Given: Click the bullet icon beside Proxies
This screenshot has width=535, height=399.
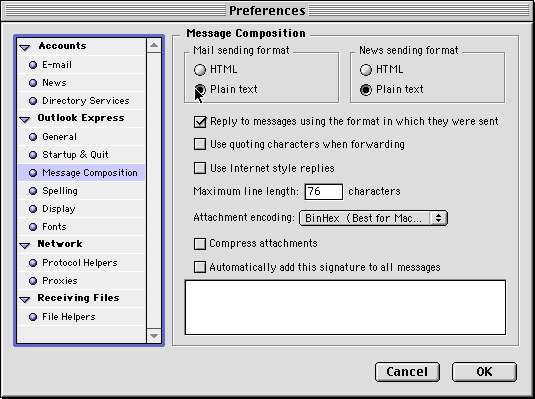Looking at the screenshot, I should tap(33, 281).
